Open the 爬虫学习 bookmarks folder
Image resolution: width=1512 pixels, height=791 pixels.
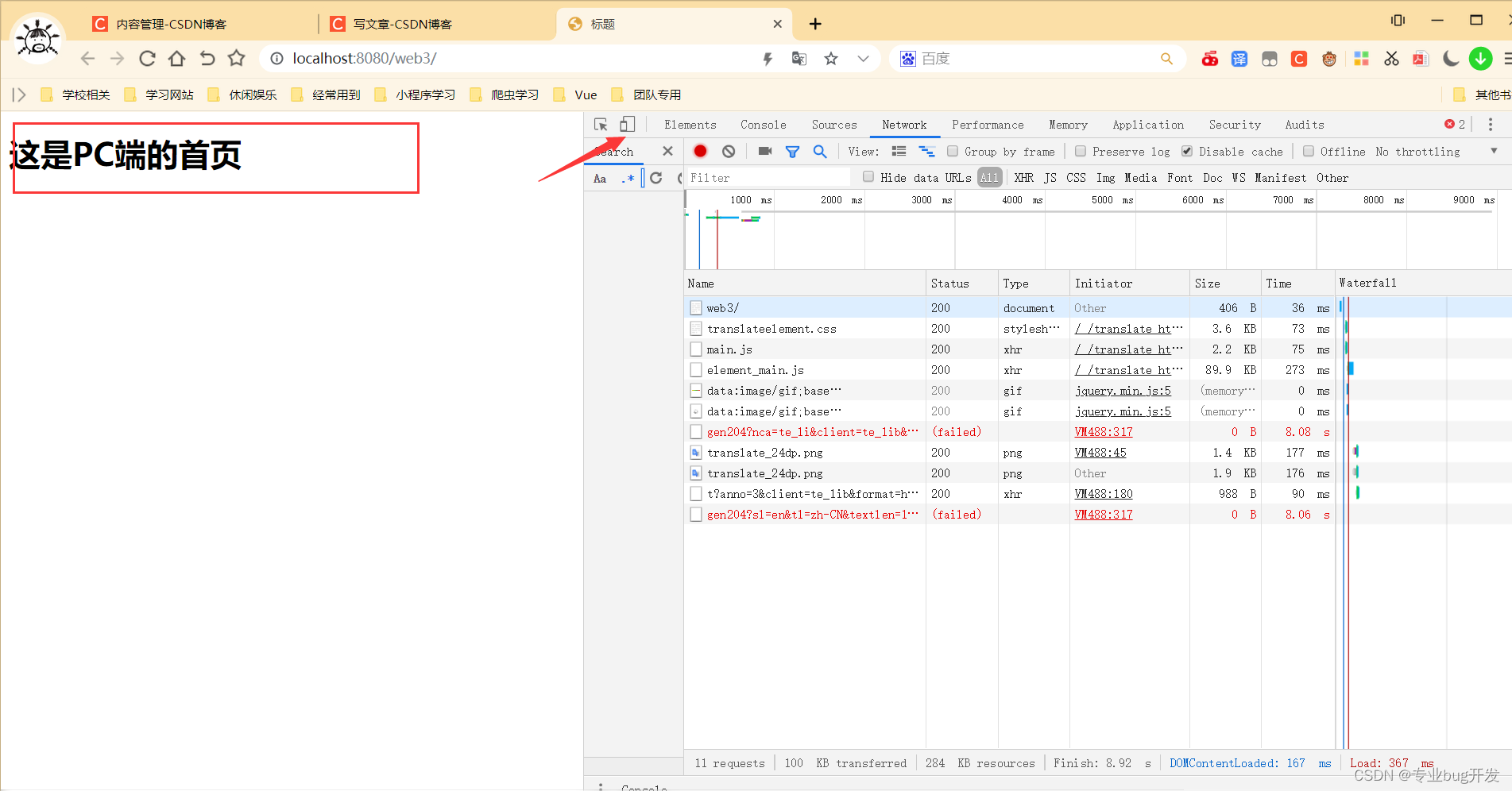tap(505, 95)
